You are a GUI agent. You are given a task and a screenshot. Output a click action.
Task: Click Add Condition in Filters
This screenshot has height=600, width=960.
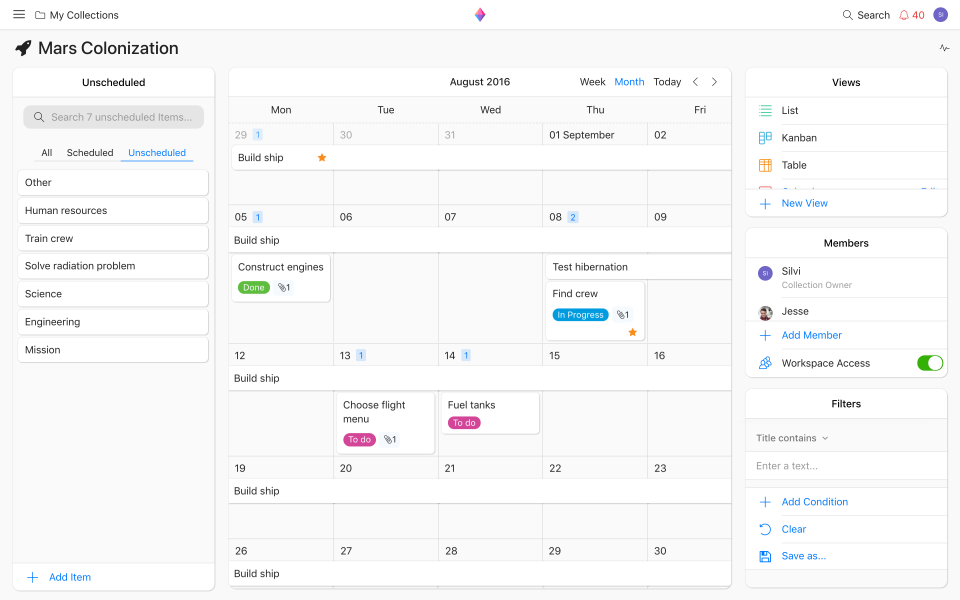coord(814,502)
